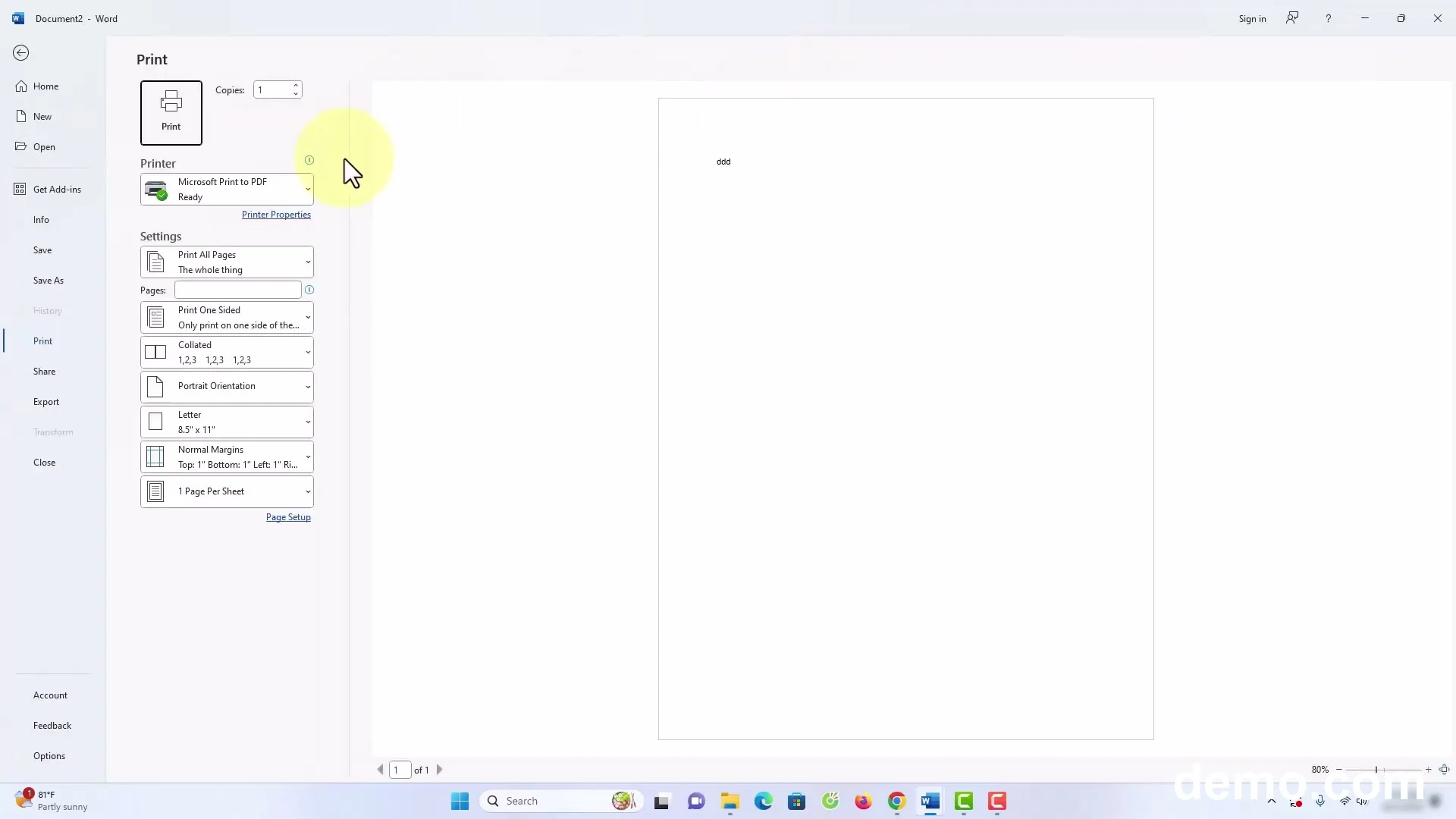1456x819 pixels.
Task: Click the Copies number input field
Action: coord(272,89)
